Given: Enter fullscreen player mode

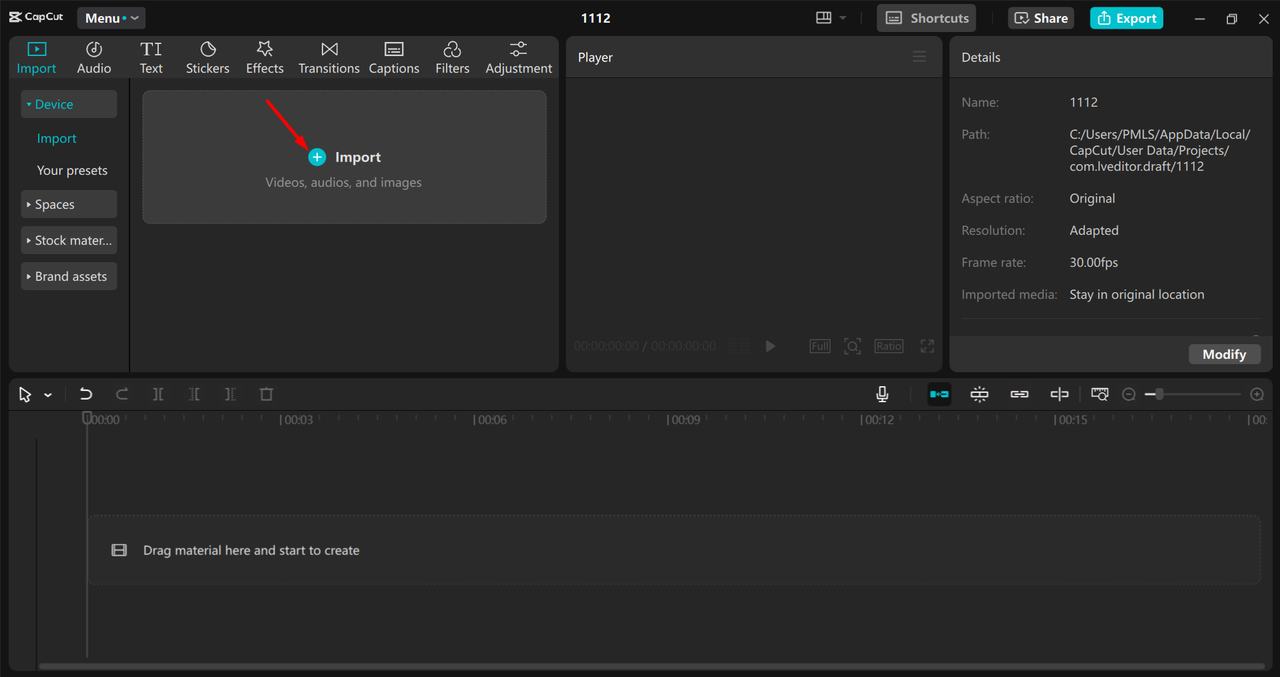Looking at the screenshot, I should click(927, 346).
